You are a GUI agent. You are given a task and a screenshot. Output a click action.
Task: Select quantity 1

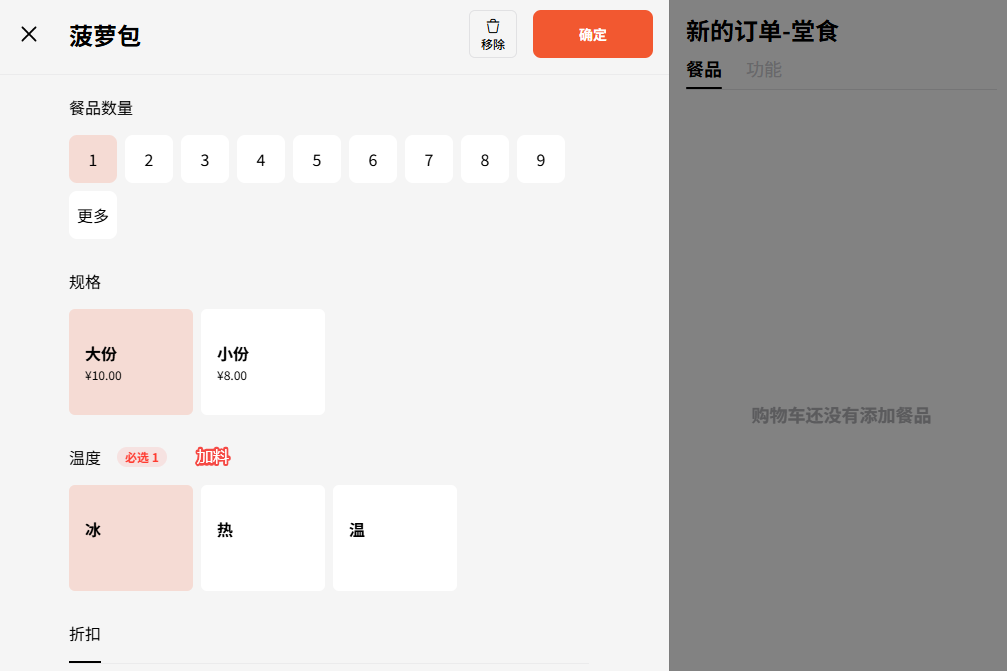pos(93,159)
